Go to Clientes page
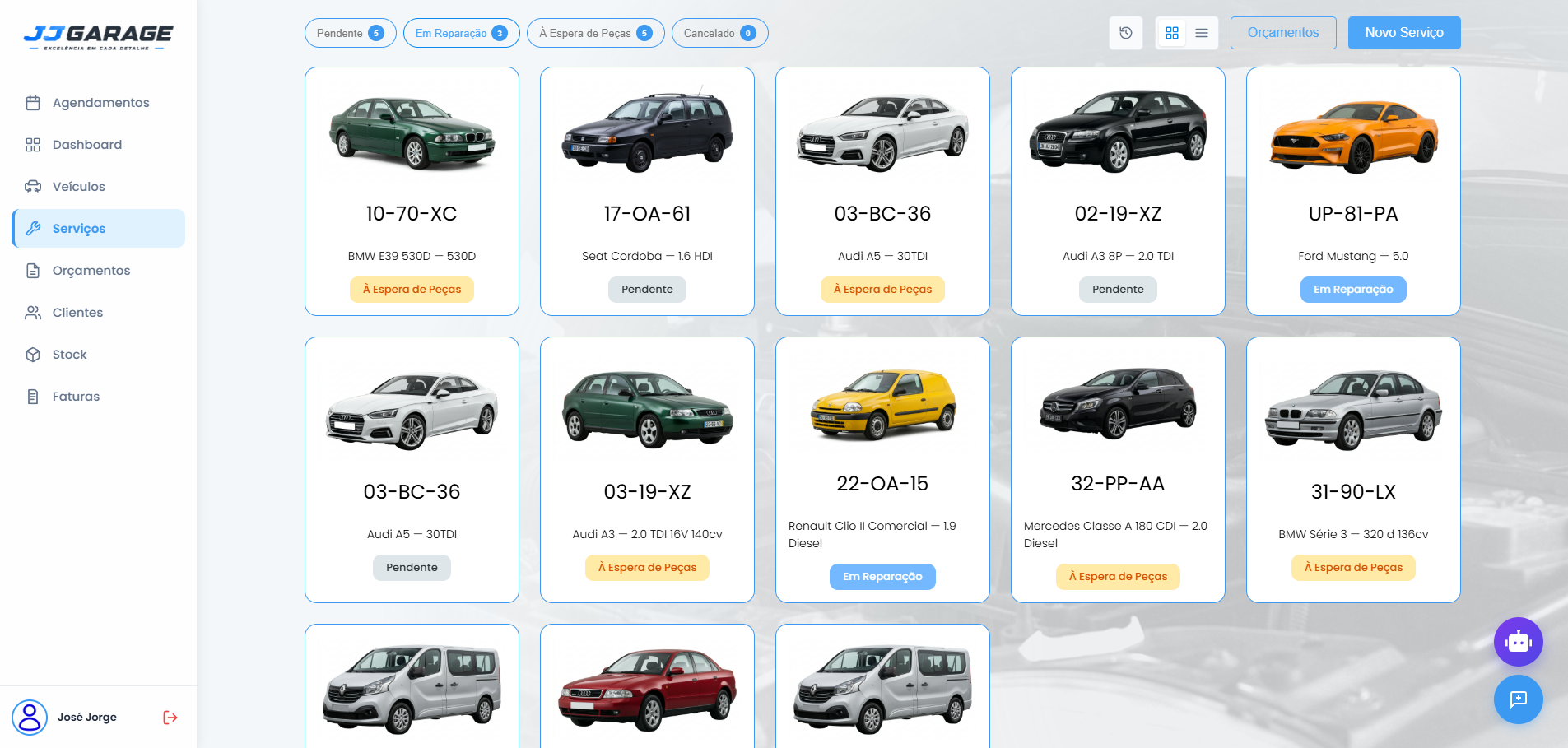This screenshot has width=1568, height=748. (x=99, y=313)
